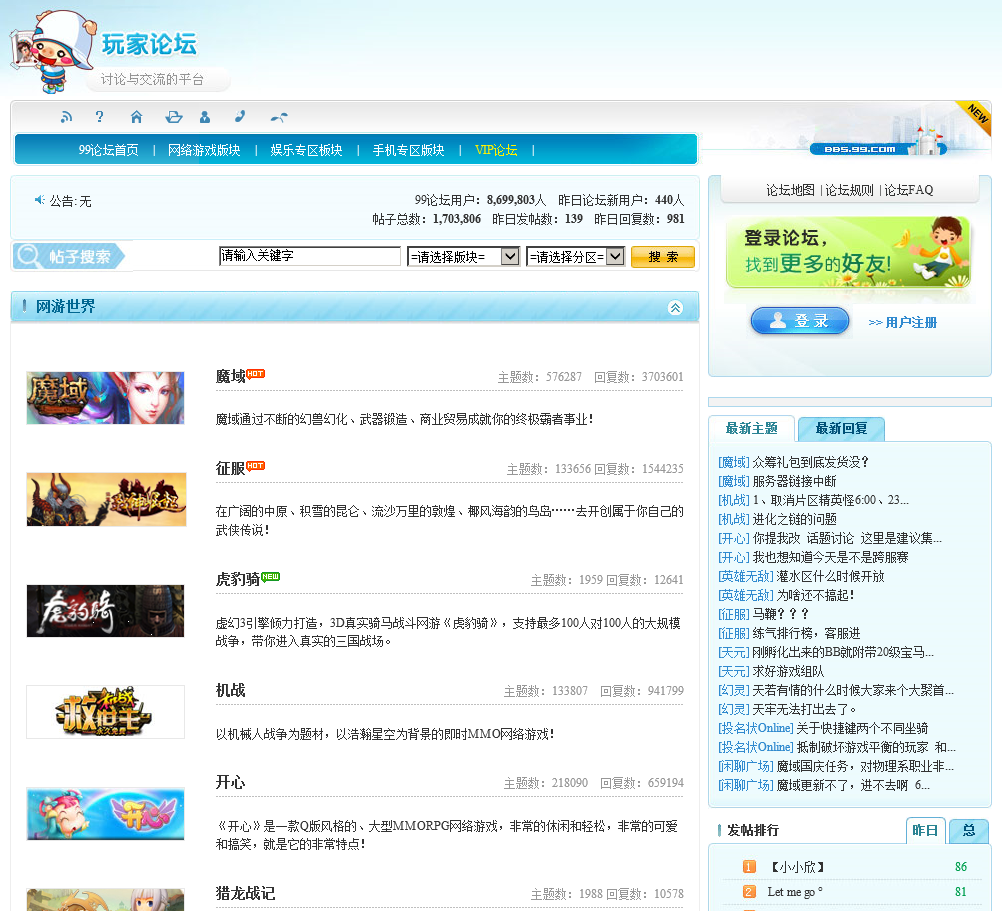Screen dimensions: 1002x911
Task: Select the 昨日 ranking tab
Action: [x=925, y=831]
